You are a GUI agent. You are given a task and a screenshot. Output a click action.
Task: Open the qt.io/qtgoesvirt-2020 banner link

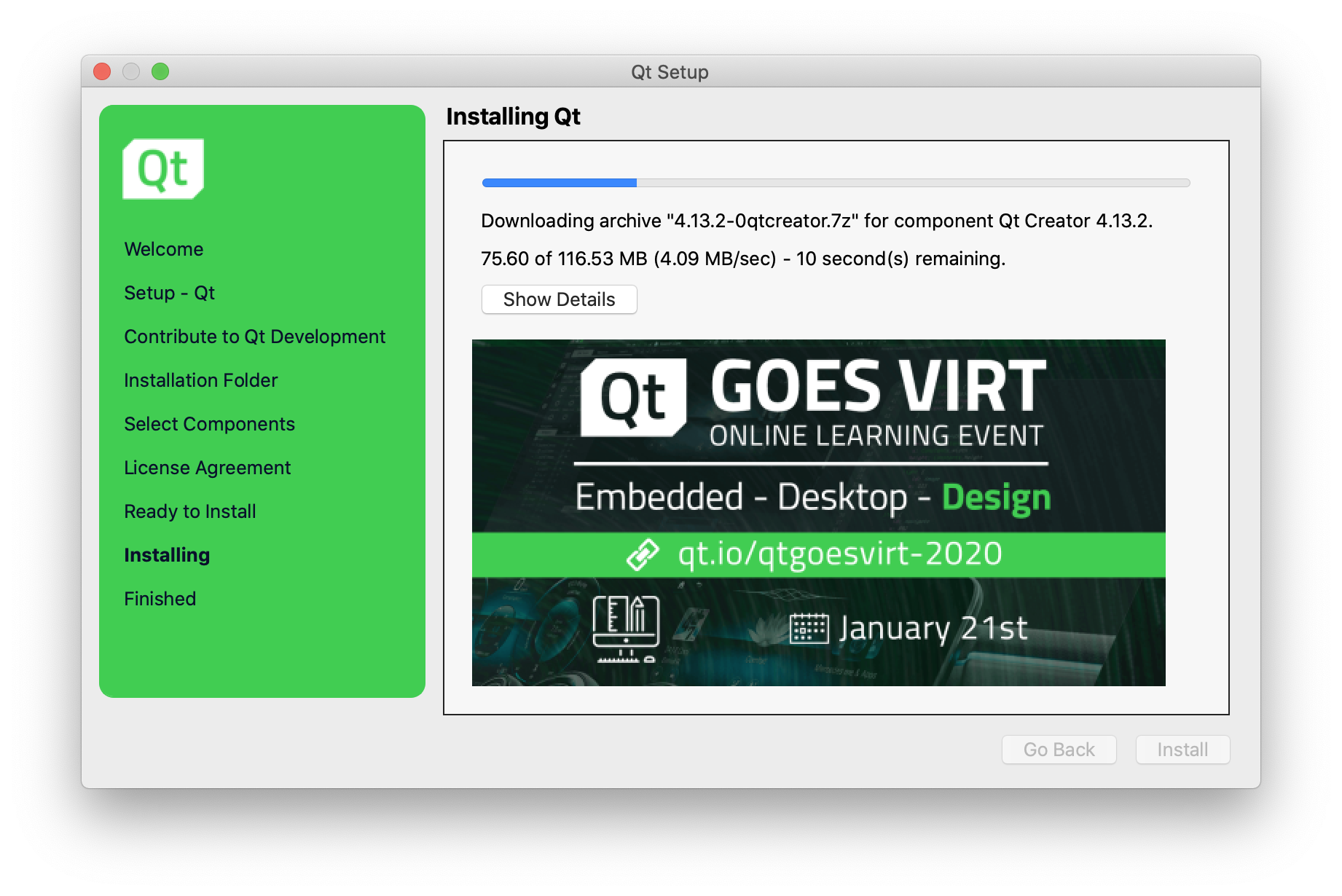coord(839,554)
